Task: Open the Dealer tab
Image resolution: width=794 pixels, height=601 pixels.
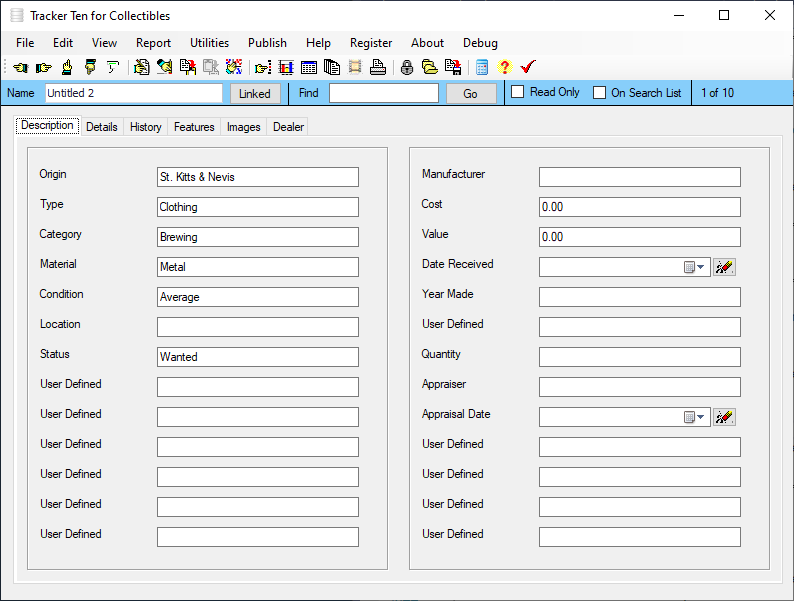Action: click(289, 127)
